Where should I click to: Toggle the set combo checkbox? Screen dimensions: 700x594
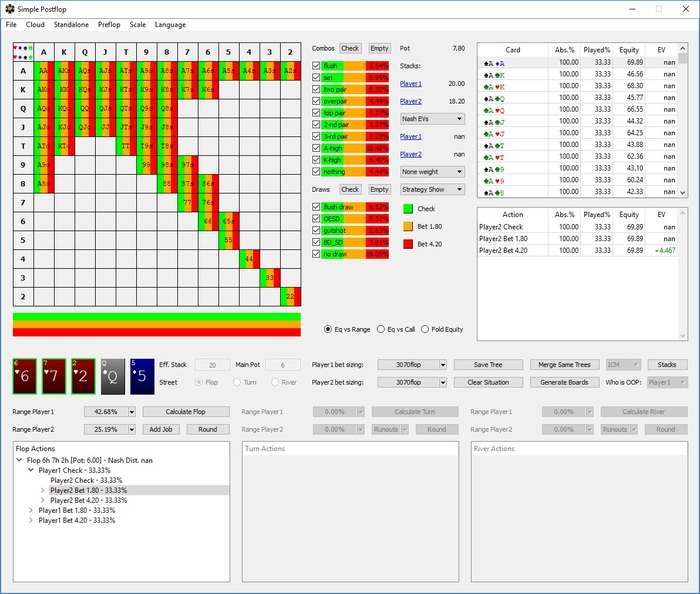[x=316, y=77]
